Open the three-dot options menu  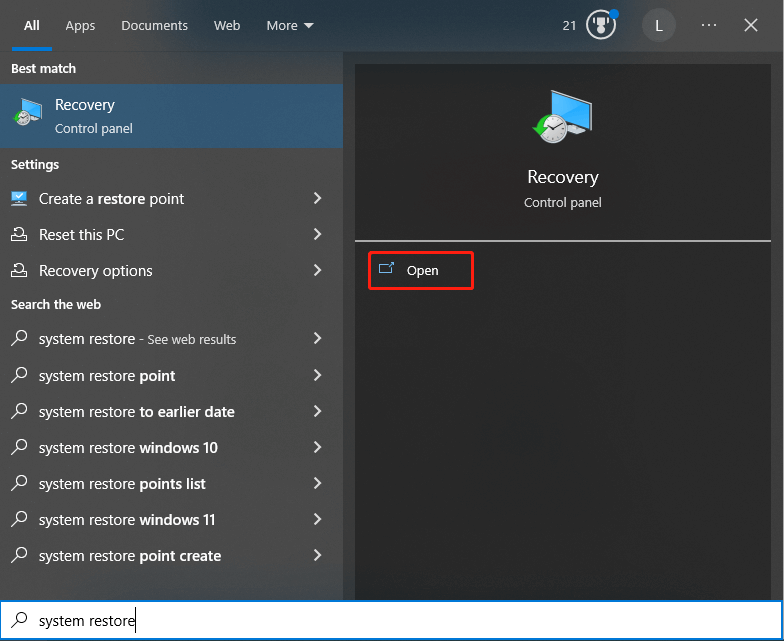pos(709,26)
